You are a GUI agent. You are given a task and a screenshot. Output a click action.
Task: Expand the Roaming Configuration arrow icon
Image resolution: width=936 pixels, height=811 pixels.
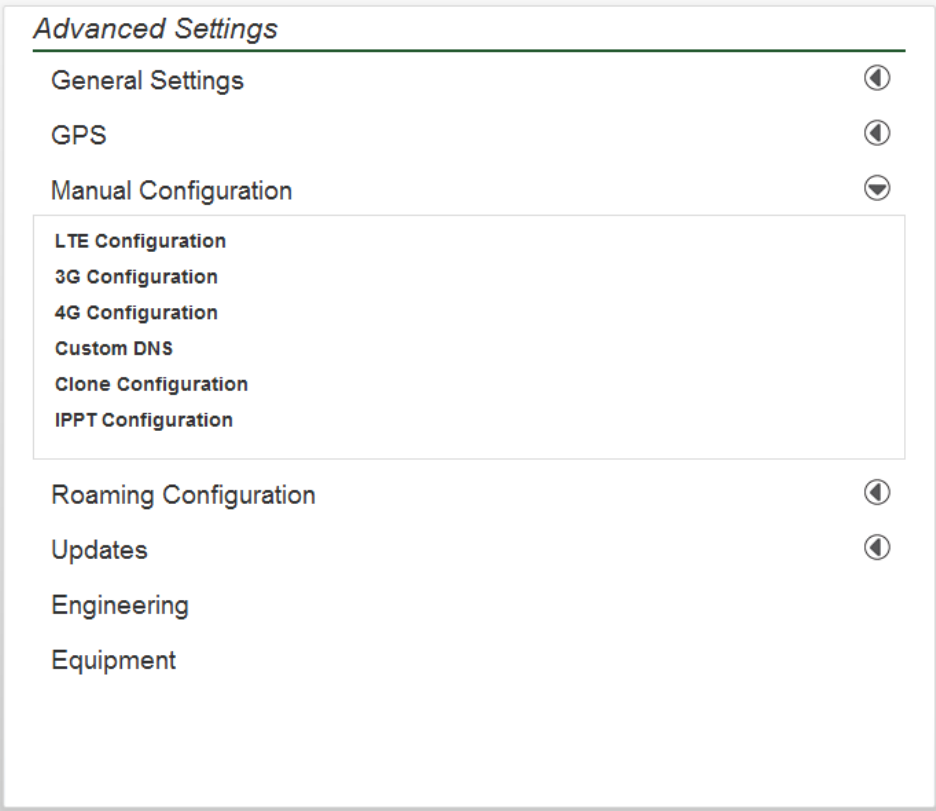pyautogui.click(x=877, y=492)
